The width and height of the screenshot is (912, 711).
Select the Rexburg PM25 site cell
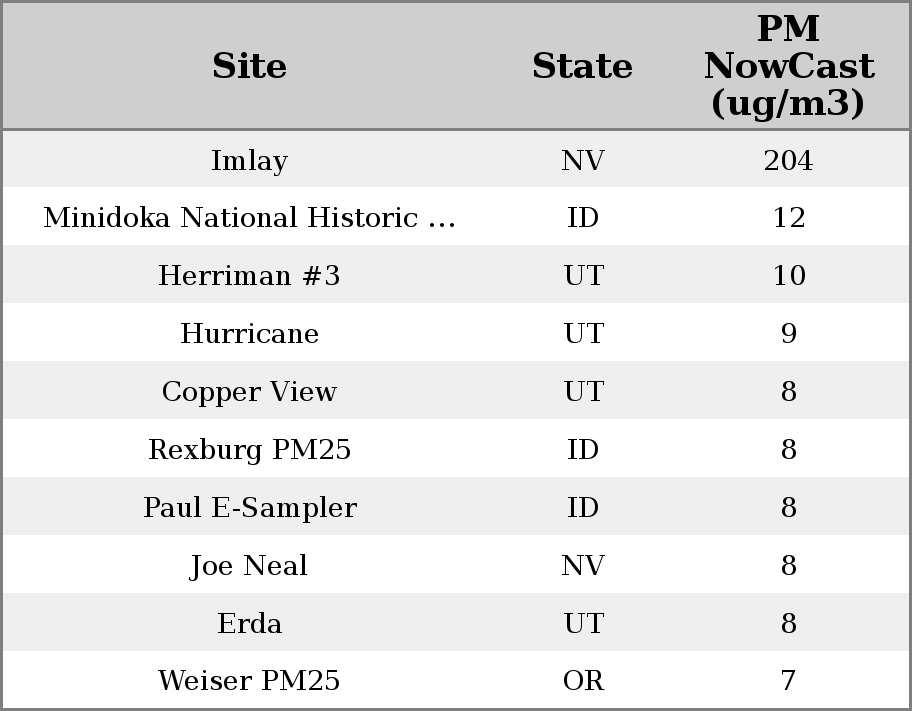249,450
